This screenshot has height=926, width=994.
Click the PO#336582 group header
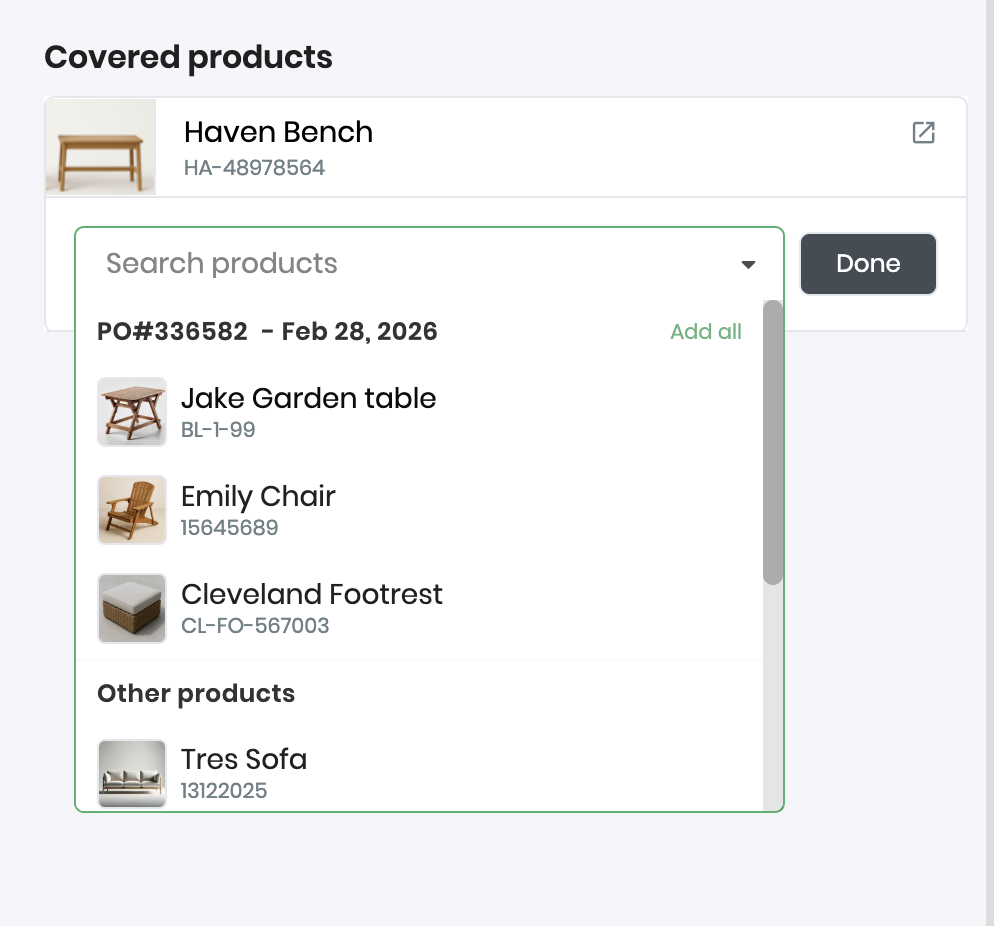pyautogui.click(x=267, y=332)
